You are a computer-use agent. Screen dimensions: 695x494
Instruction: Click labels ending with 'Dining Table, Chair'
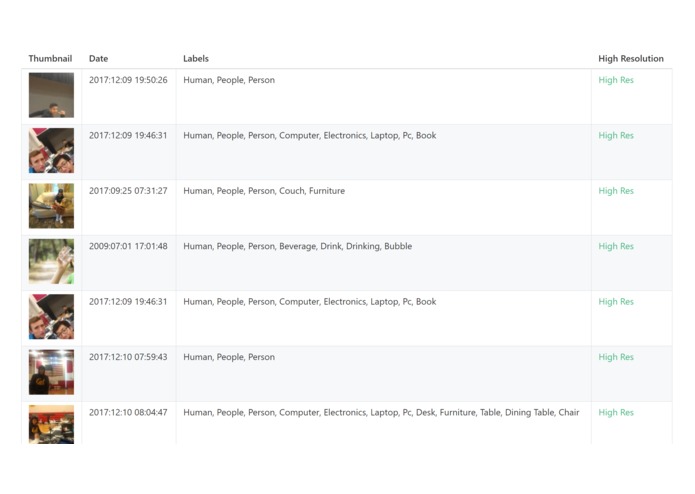(x=381, y=412)
